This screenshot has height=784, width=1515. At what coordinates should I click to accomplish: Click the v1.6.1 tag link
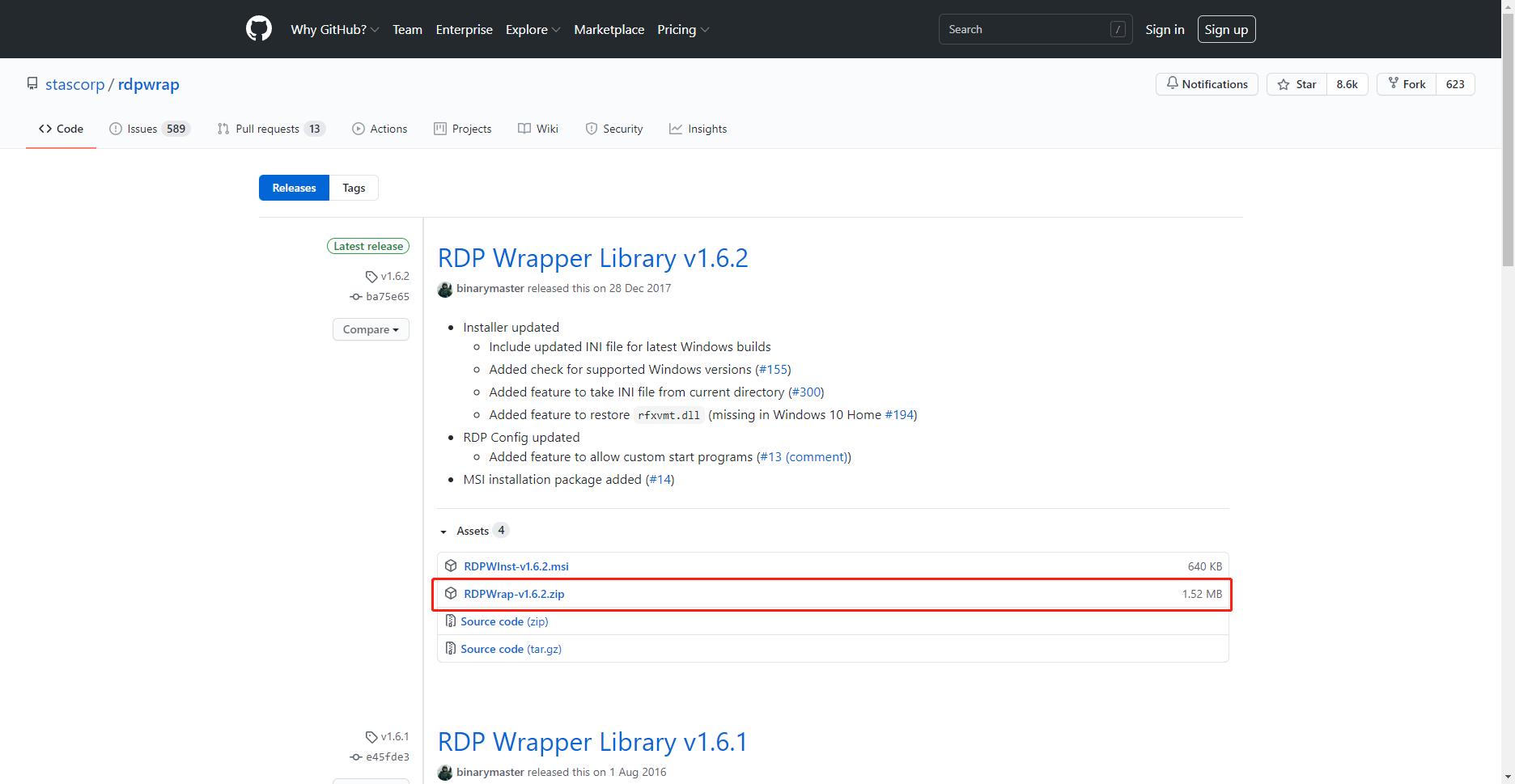coord(395,737)
